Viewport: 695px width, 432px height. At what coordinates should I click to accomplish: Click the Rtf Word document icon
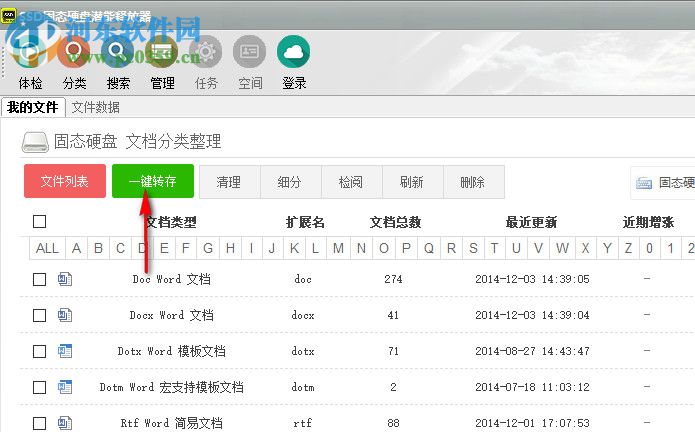65,423
